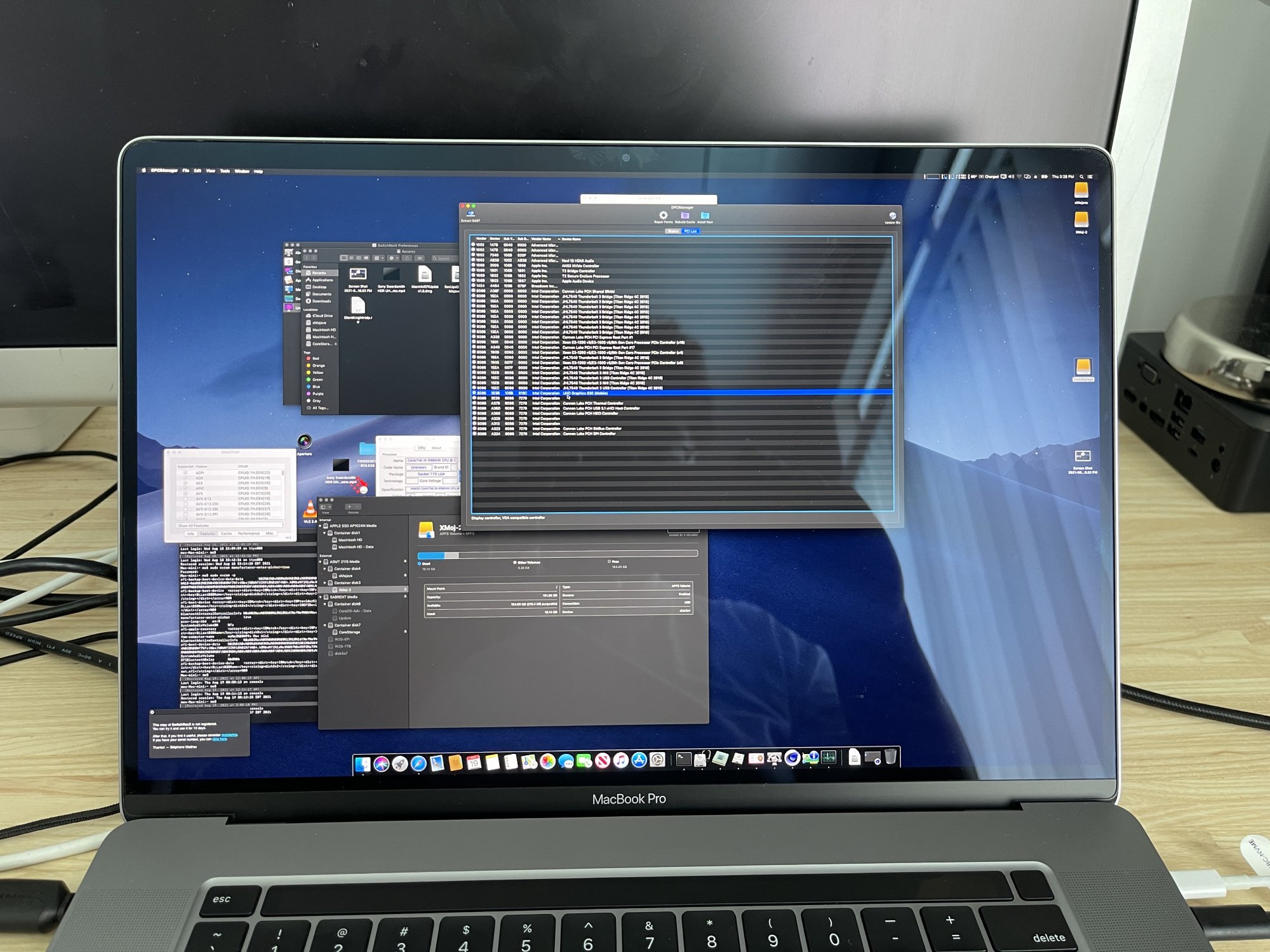The height and width of the screenshot is (952, 1270).
Task: Select UHD Graphics 630 (Mobile) row
Action: click(x=681, y=393)
